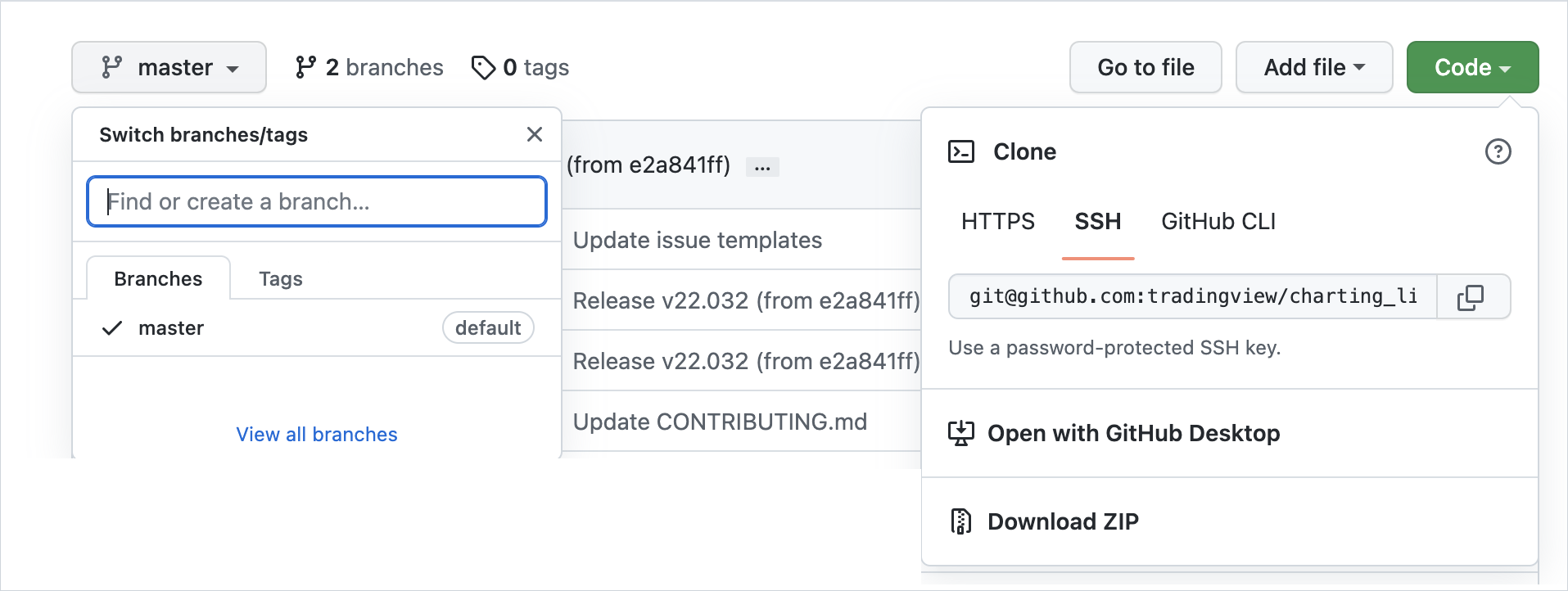Click the branch icon beside 2 branches
Image resolution: width=1568 pixels, height=591 pixels.
click(305, 67)
